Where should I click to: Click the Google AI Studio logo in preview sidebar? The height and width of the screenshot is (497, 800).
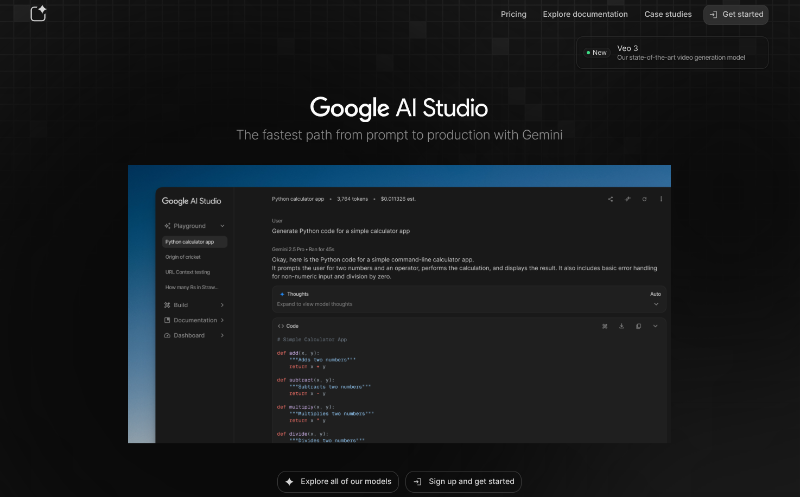191,201
